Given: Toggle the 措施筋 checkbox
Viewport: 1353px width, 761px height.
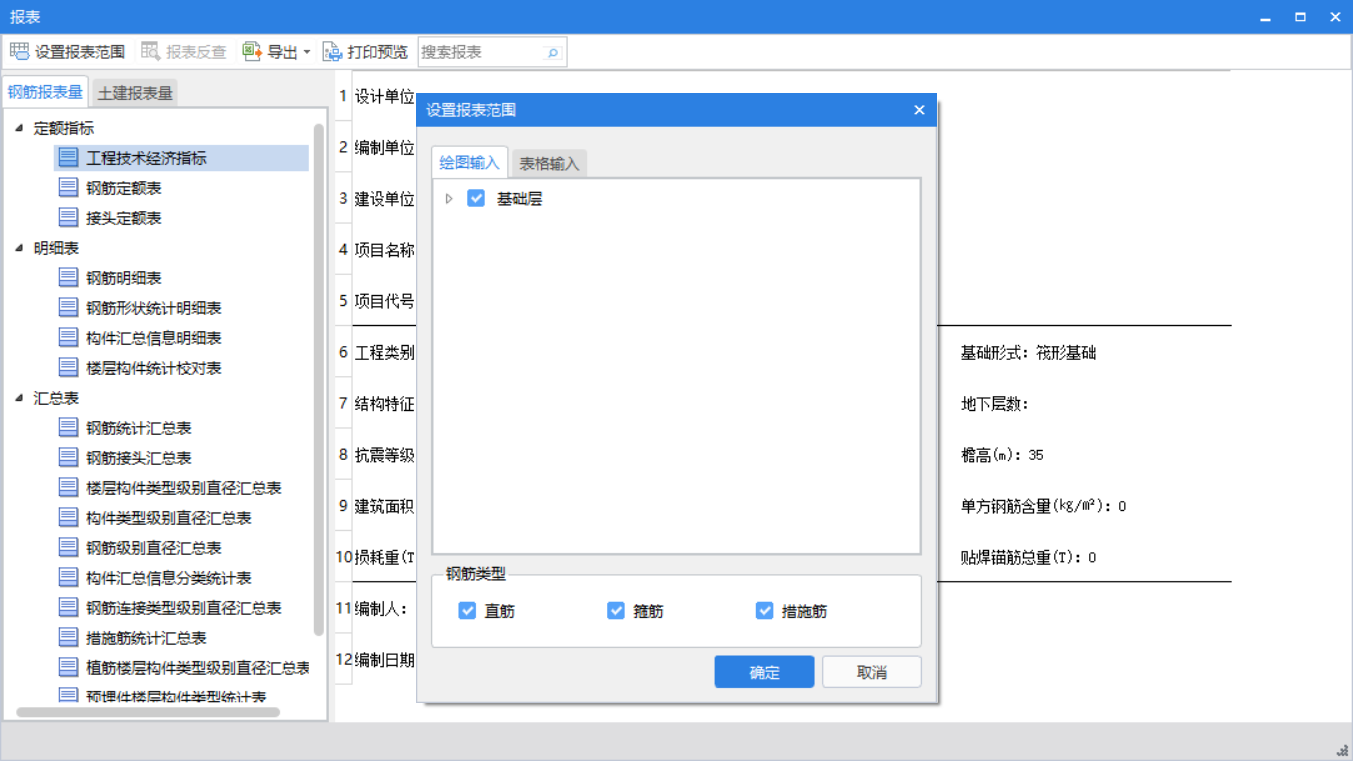Looking at the screenshot, I should 765,610.
